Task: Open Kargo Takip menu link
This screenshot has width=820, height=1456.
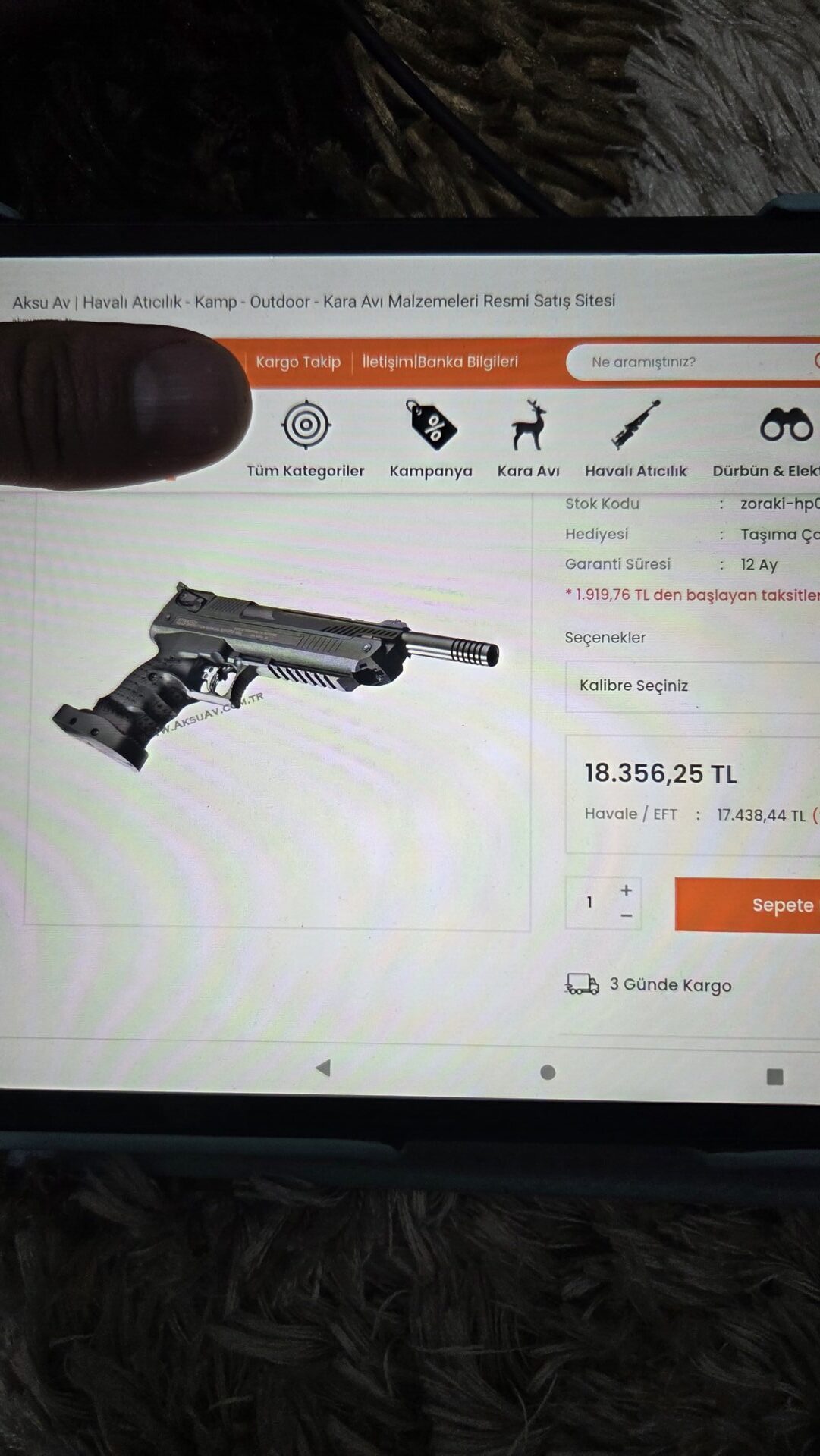Action: pyautogui.click(x=298, y=362)
